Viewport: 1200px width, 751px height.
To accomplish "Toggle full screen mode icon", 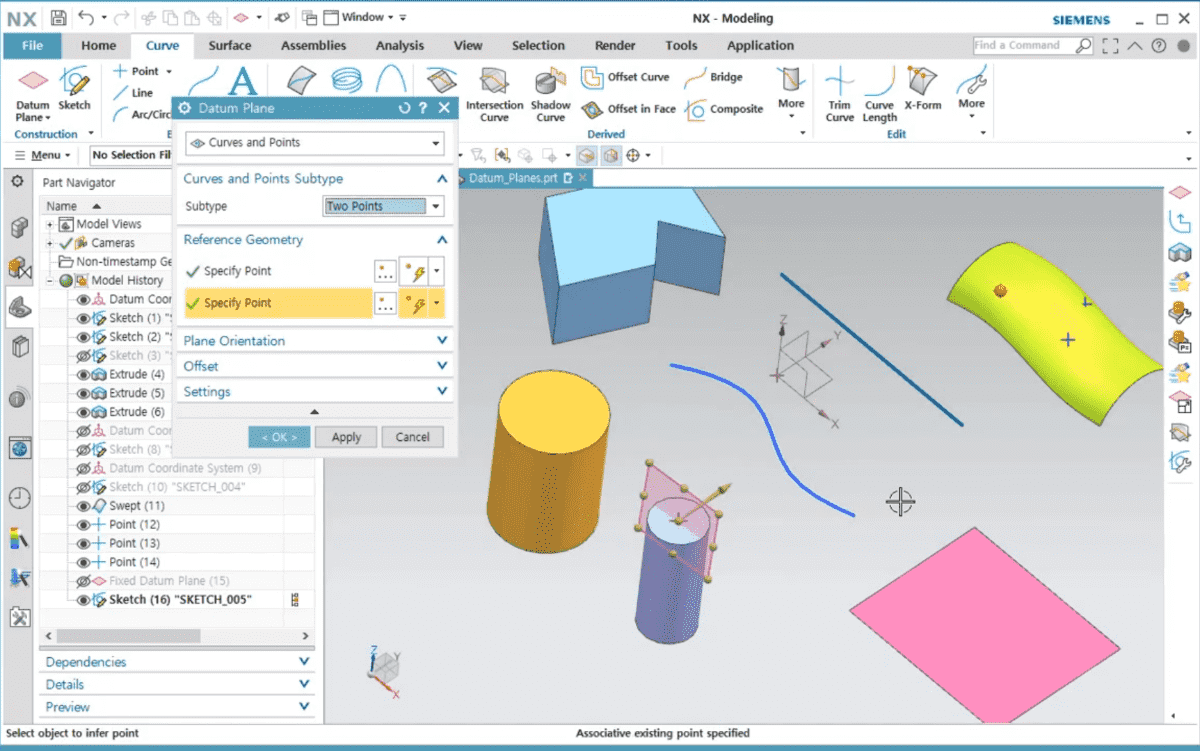I will 1110,46.
